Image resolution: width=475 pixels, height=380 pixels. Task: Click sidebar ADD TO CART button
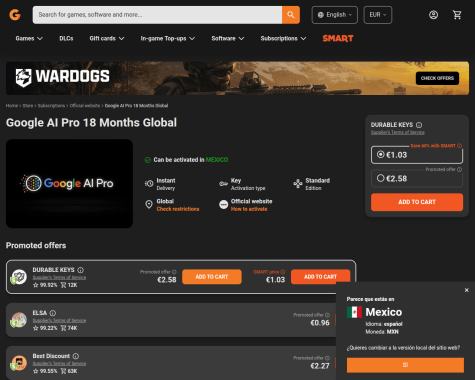pos(417,202)
